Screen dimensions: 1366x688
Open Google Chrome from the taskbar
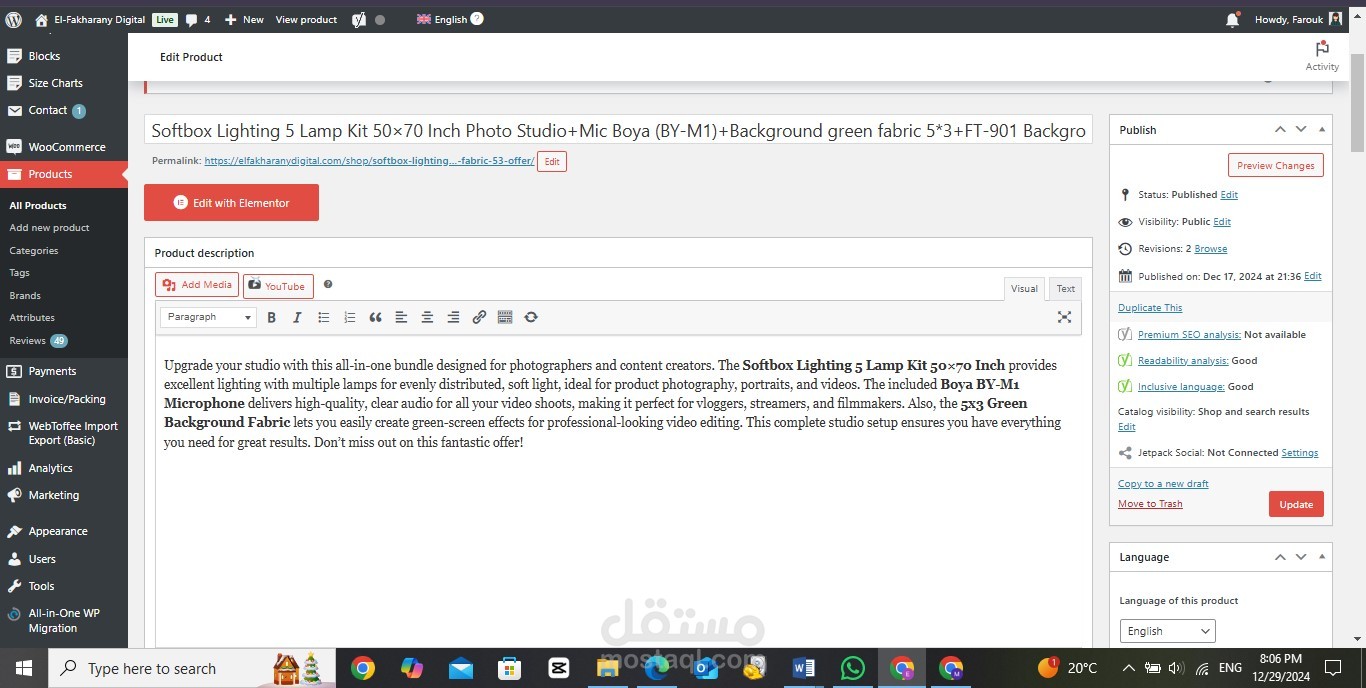(363, 668)
